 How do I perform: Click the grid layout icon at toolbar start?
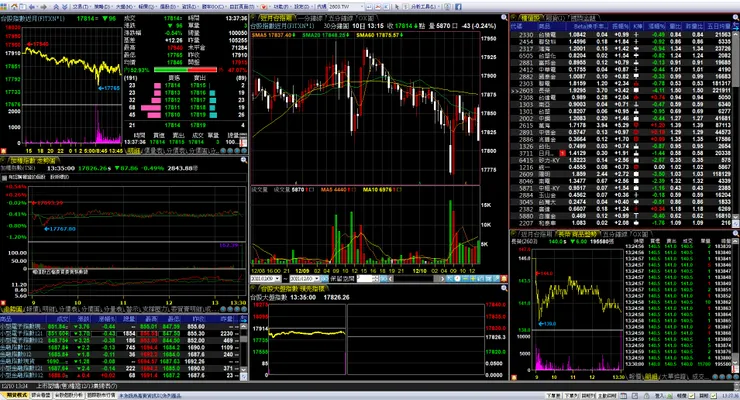[x=3, y=7]
